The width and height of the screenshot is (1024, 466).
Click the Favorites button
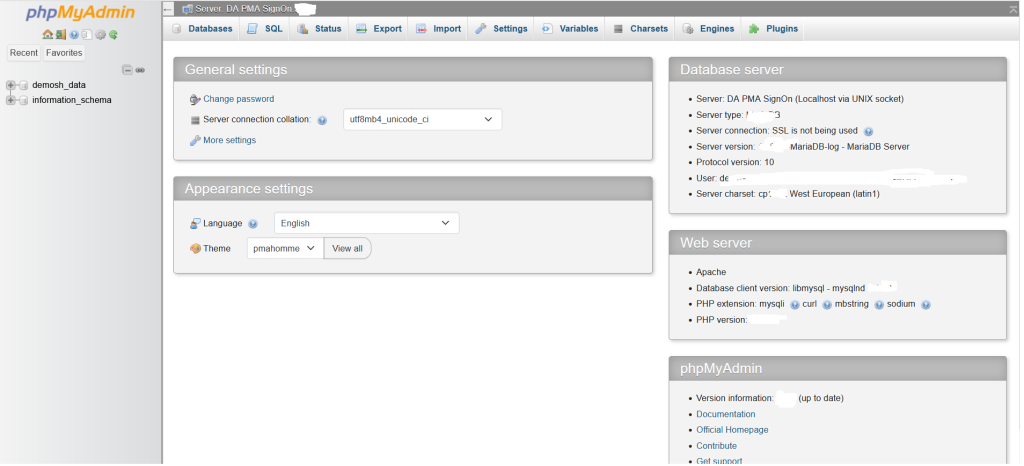(64, 53)
